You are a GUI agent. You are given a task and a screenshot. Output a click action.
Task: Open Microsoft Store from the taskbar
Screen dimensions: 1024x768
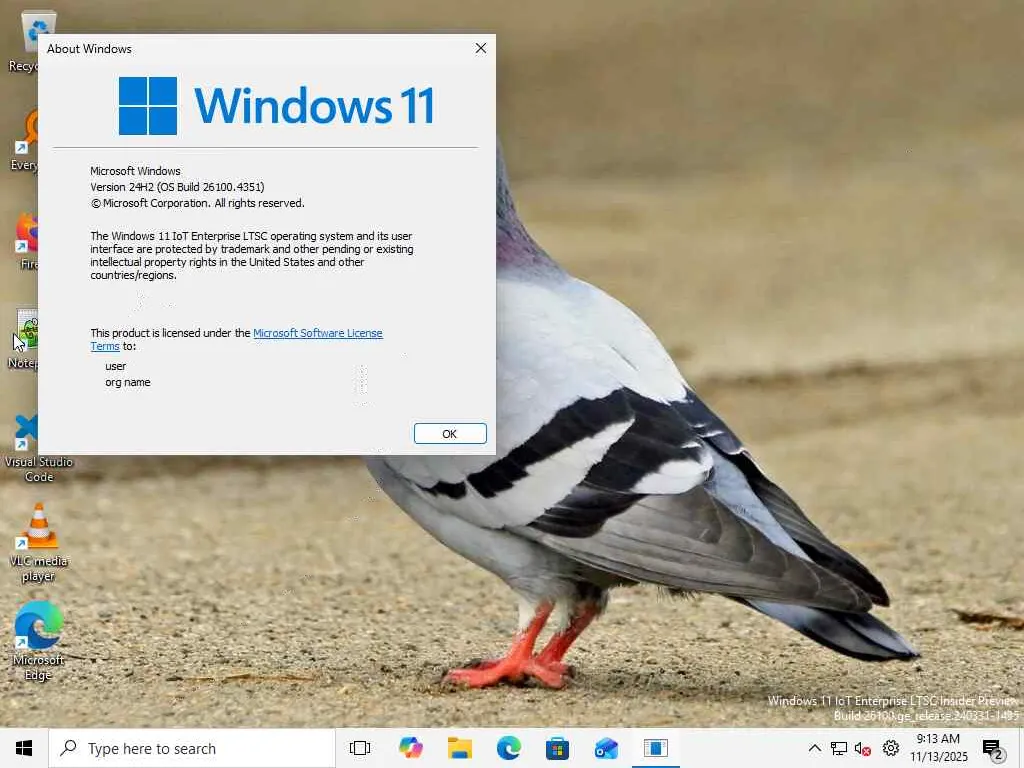557,748
